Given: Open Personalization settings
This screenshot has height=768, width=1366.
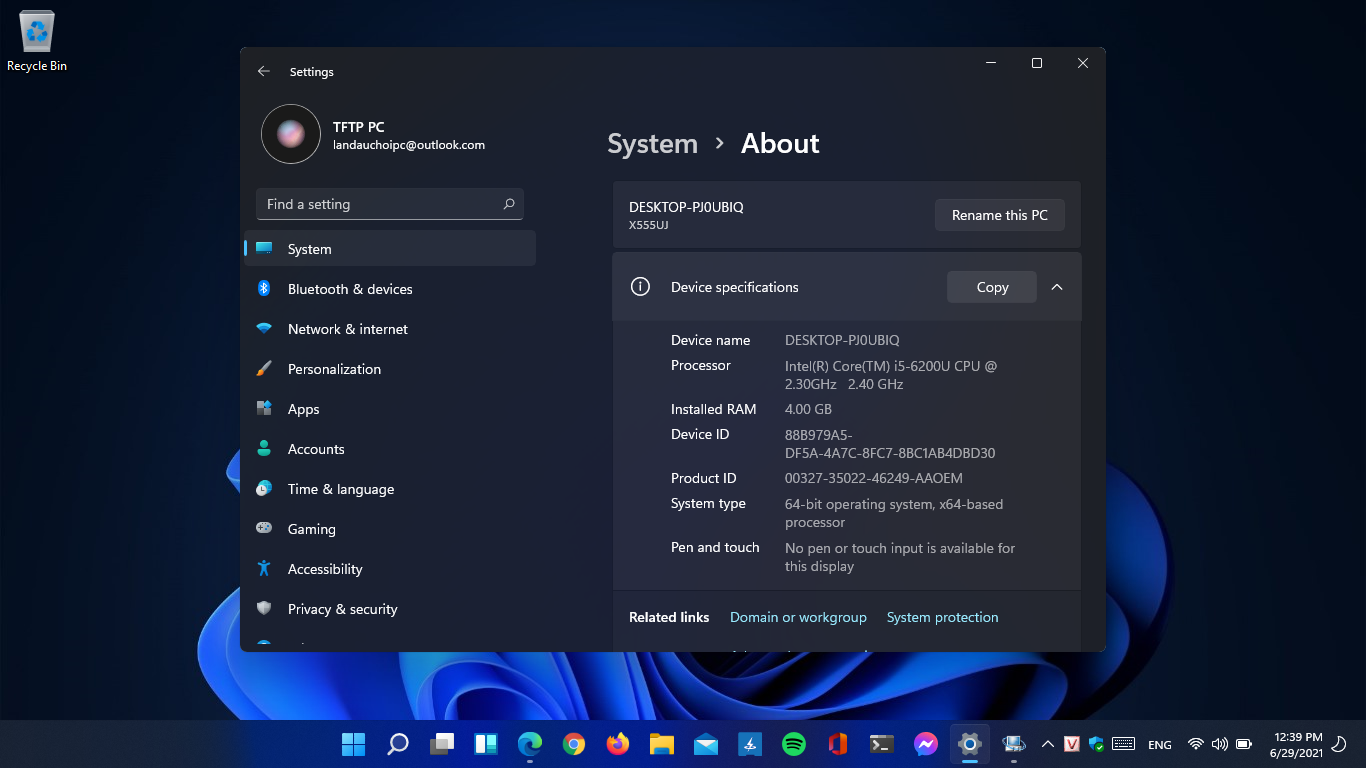Looking at the screenshot, I should [390, 369].
